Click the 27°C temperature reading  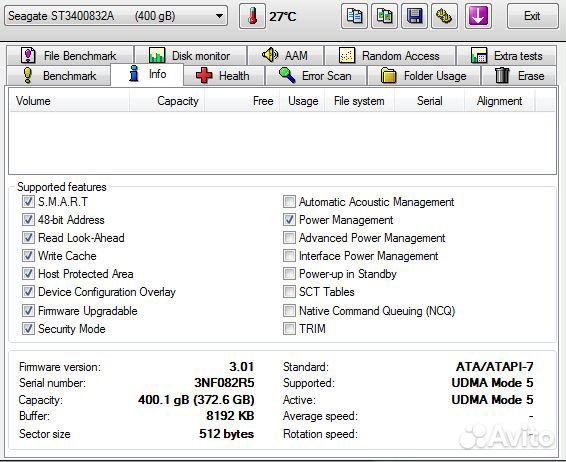click(x=283, y=17)
